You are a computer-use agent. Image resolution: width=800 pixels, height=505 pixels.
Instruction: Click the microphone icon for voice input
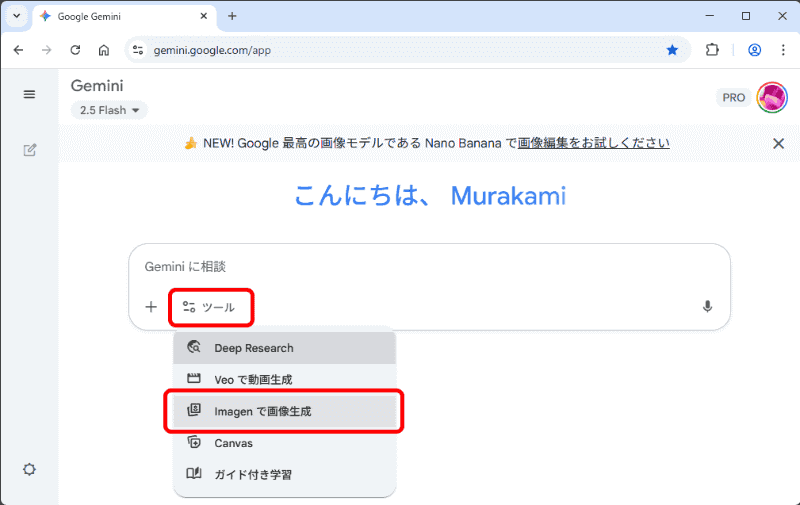[707, 307]
